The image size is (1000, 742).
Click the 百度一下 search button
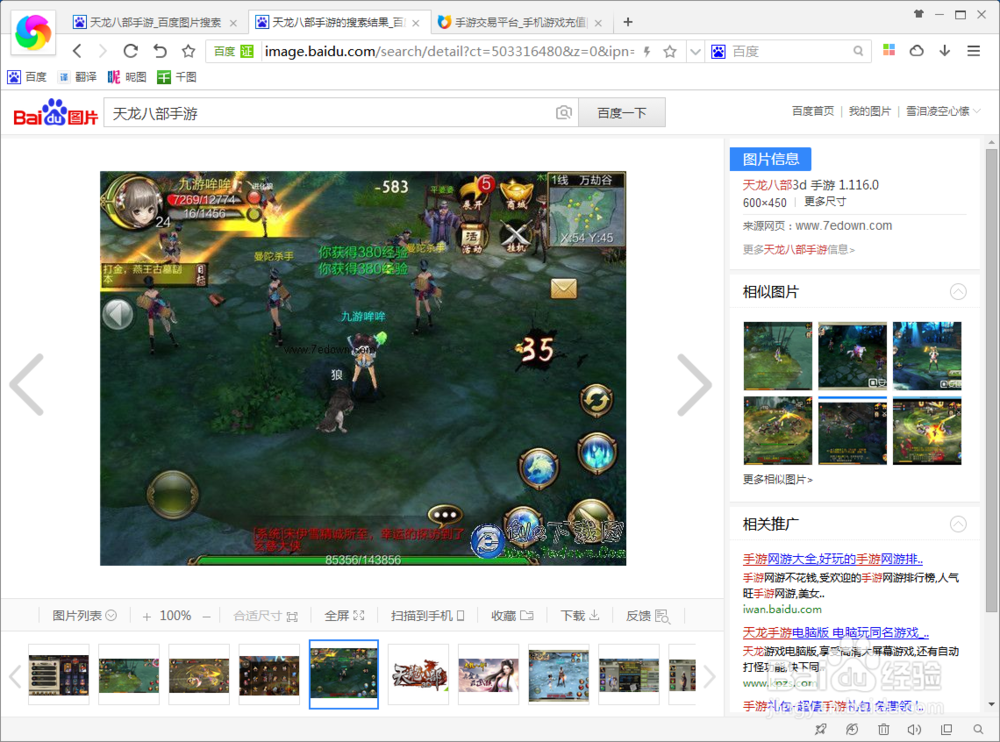[622, 113]
